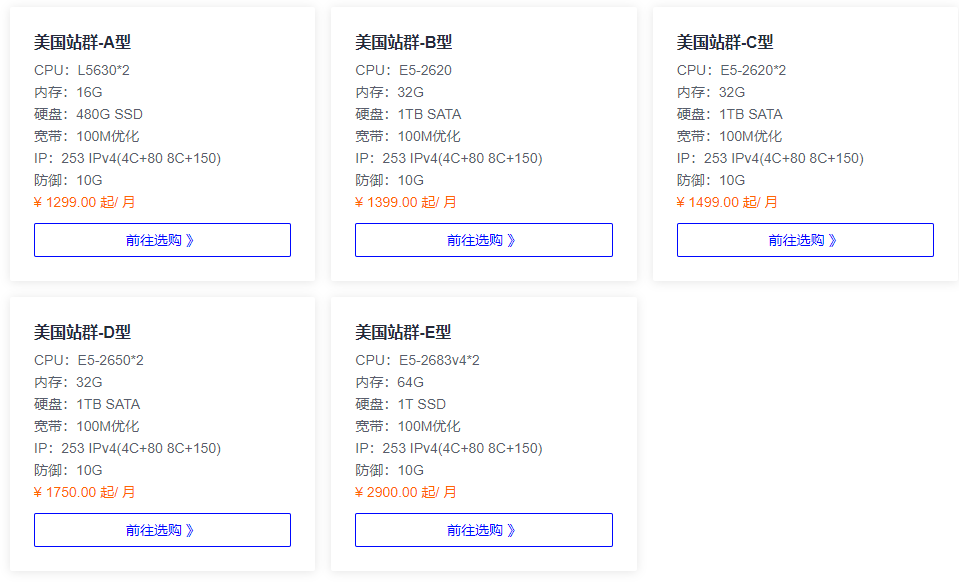Screen dimensions: 959x587
Task: Click the 美国站群-D型 heading text
Action: point(82,332)
